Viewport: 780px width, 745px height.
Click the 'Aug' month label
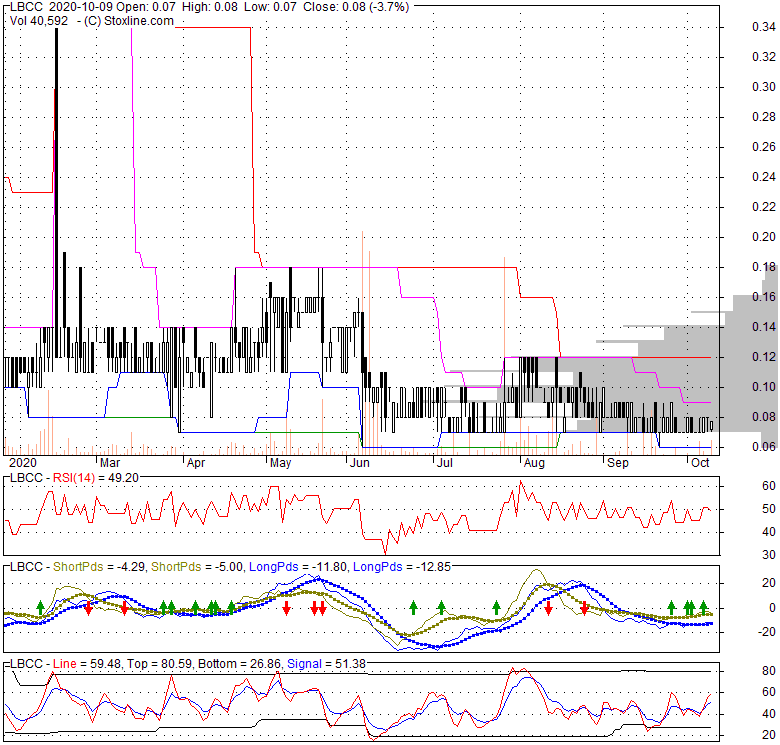pyautogui.click(x=534, y=463)
